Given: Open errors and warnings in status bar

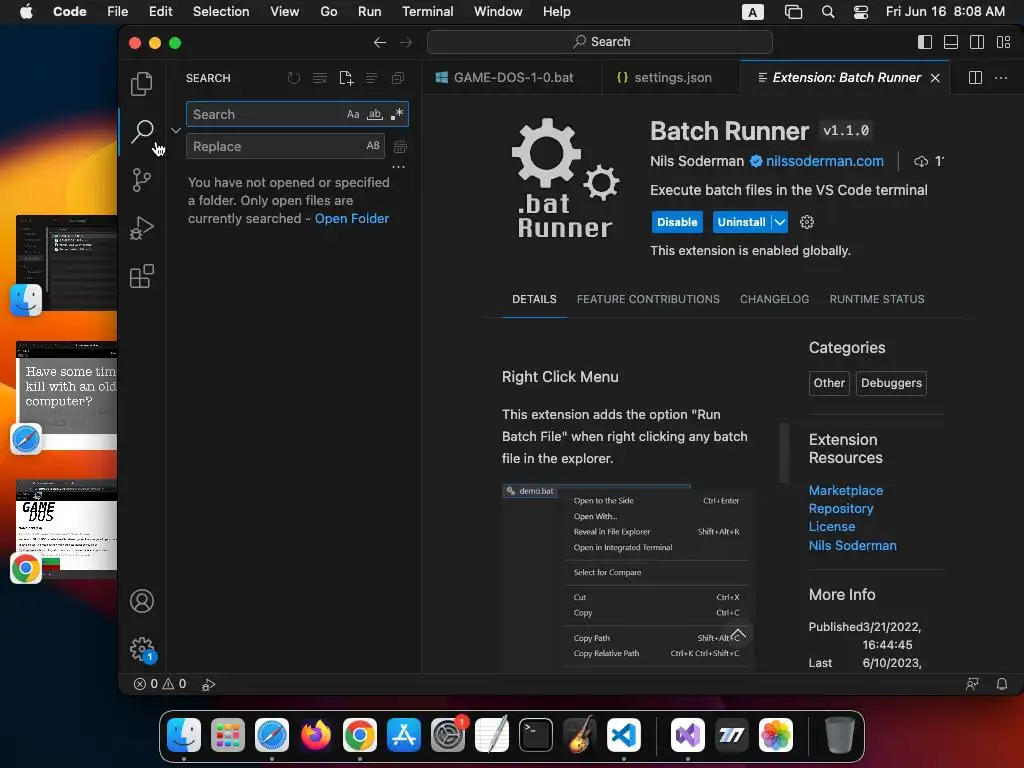Looking at the screenshot, I should coord(160,684).
